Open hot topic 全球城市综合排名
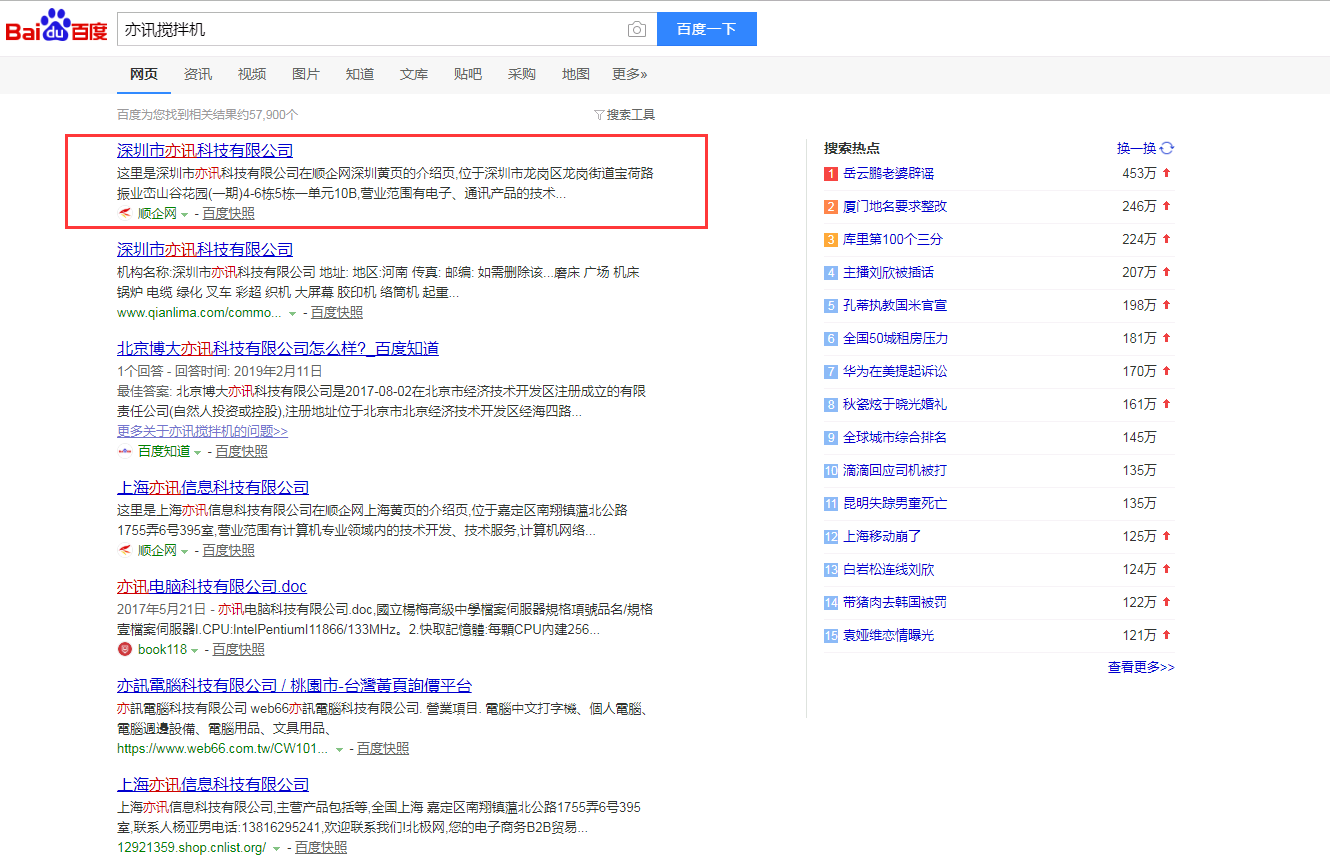This screenshot has height=862, width=1330. click(x=895, y=438)
